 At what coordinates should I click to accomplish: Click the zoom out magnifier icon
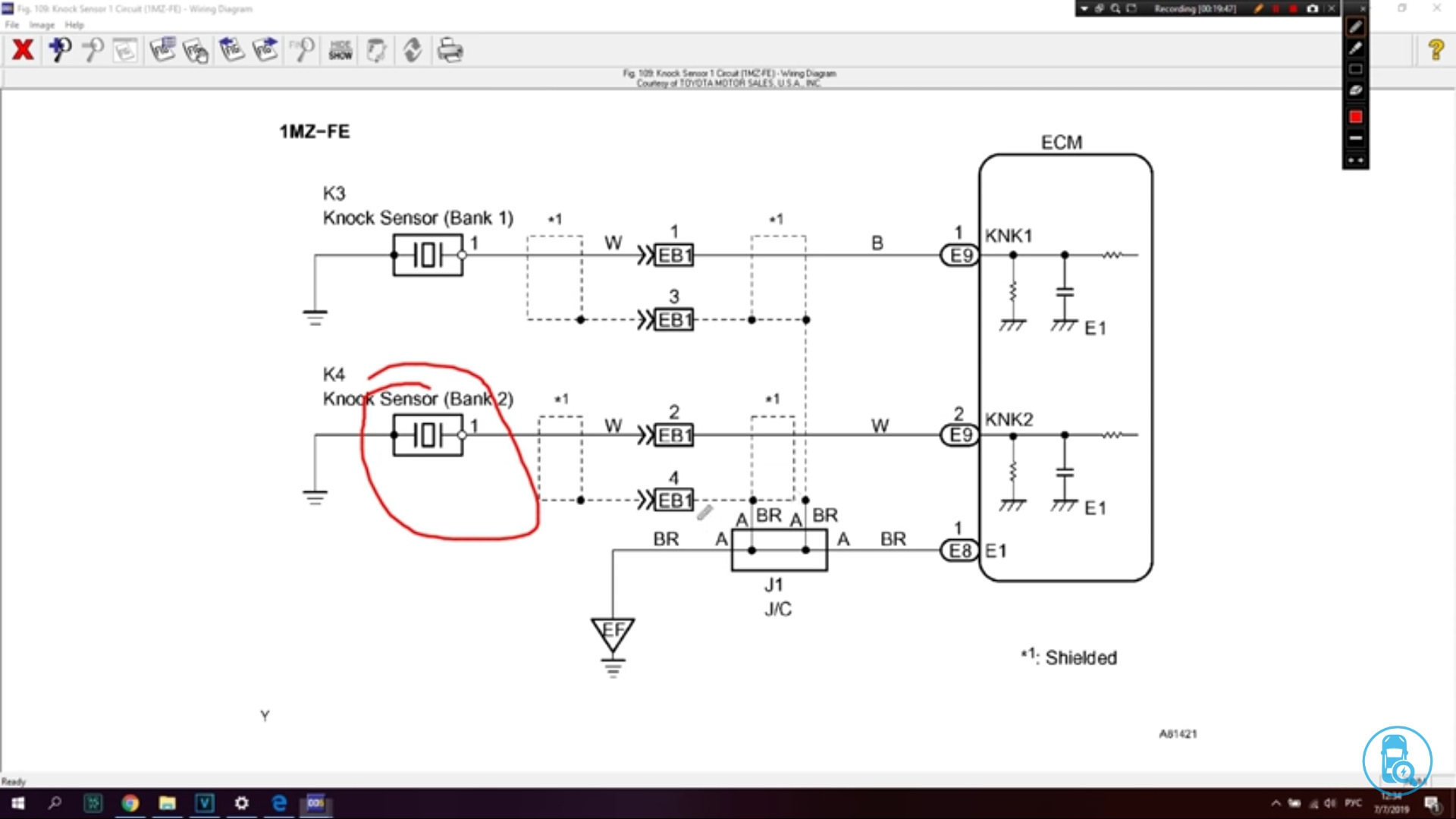93,50
